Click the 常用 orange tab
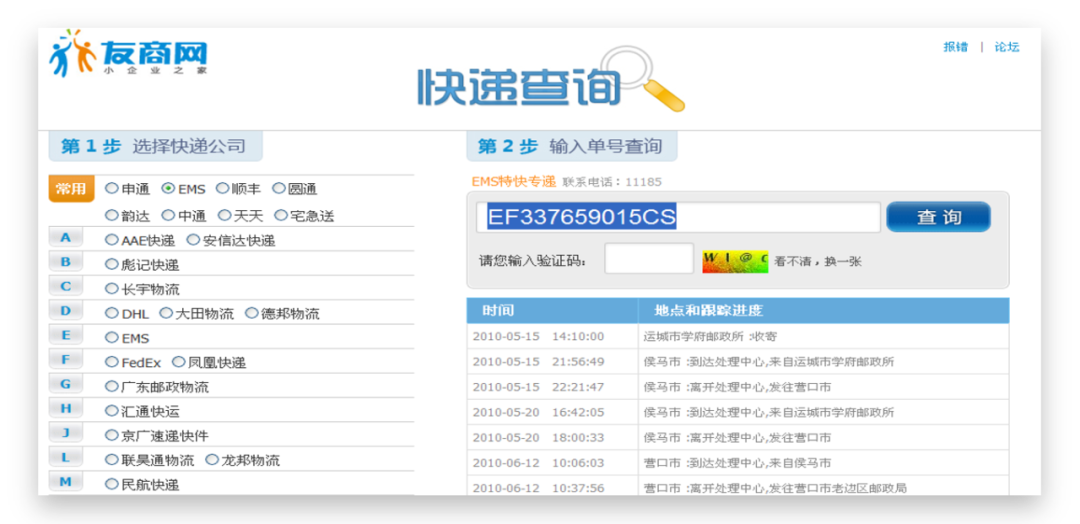1080x524 pixels. (x=72, y=189)
